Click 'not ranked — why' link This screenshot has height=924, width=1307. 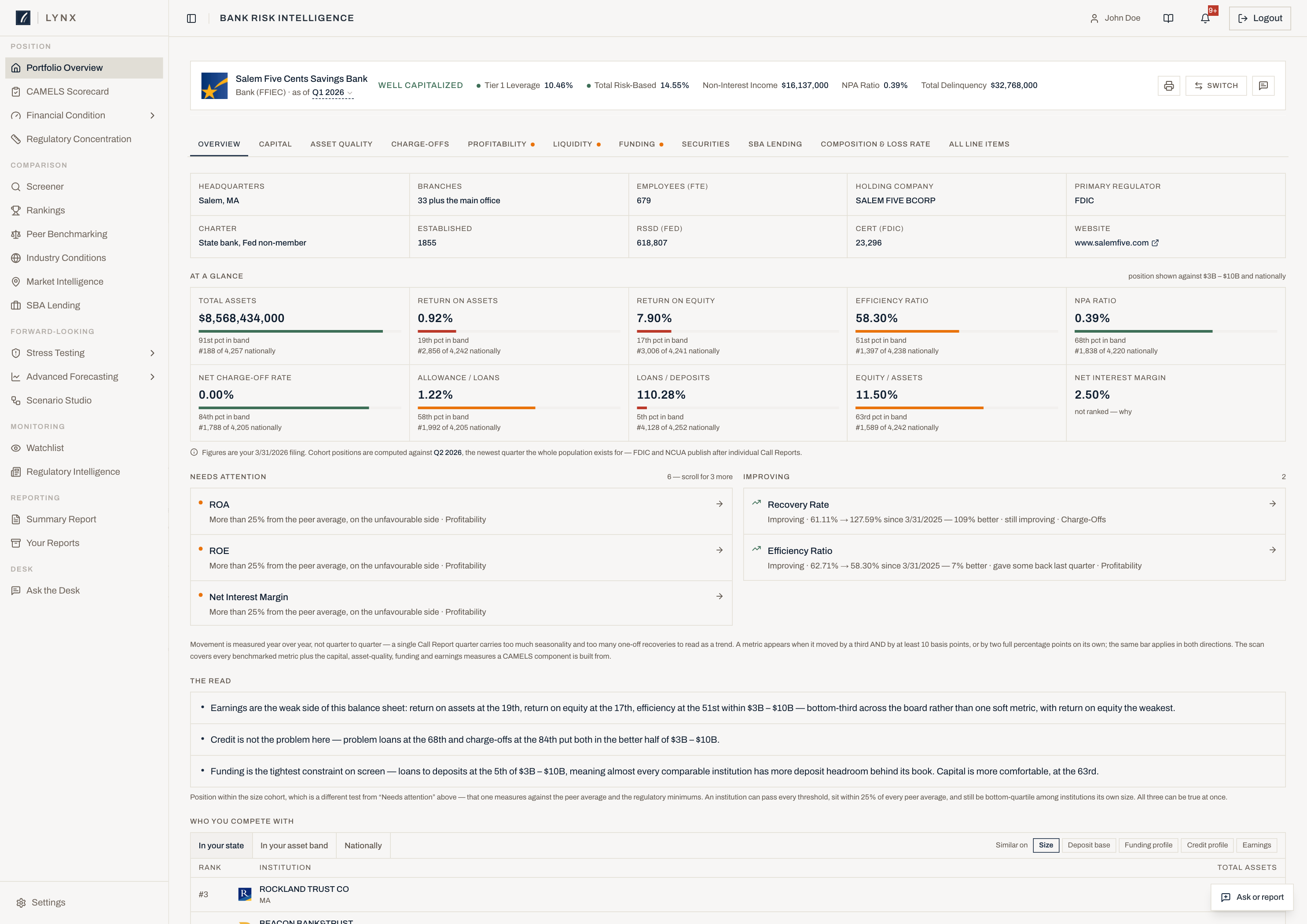coord(1103,411)
